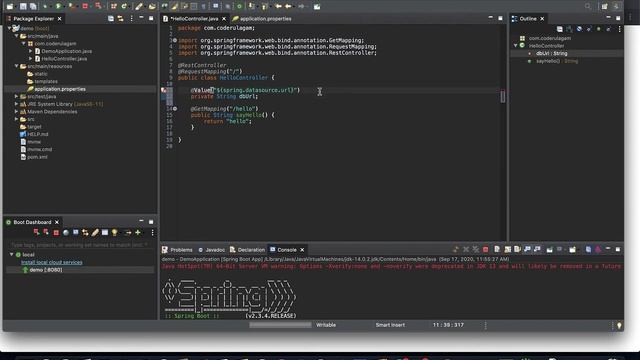
Task: Expand JRE System Library node
Action: pos(16,104)
